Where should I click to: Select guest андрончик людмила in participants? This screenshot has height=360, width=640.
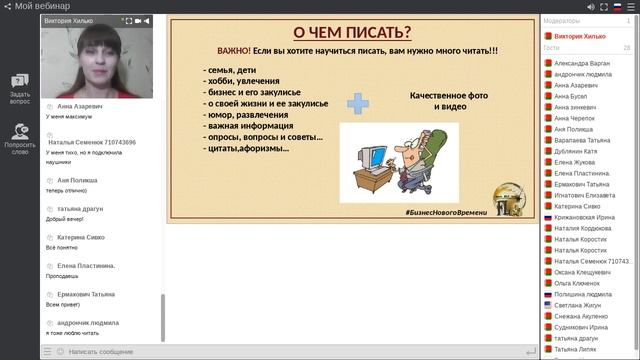tap(582, 74)
